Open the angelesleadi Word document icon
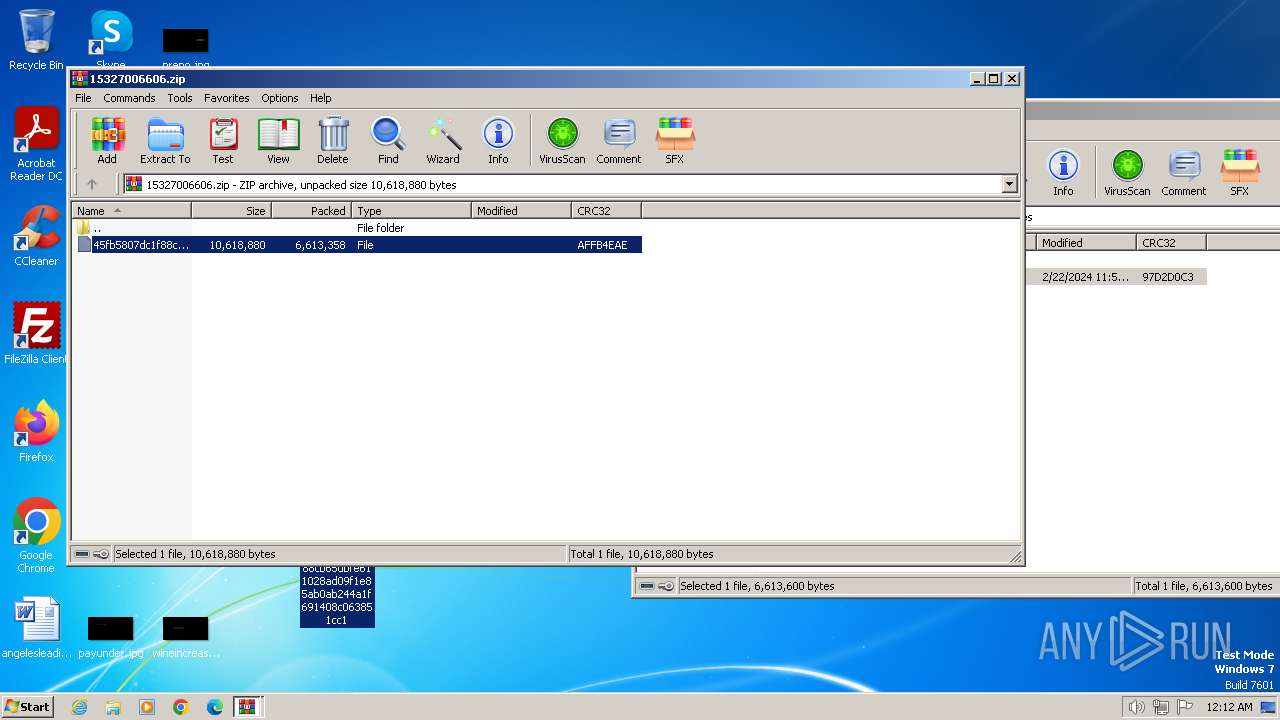Screen dimensions: 1280x720 36,629
